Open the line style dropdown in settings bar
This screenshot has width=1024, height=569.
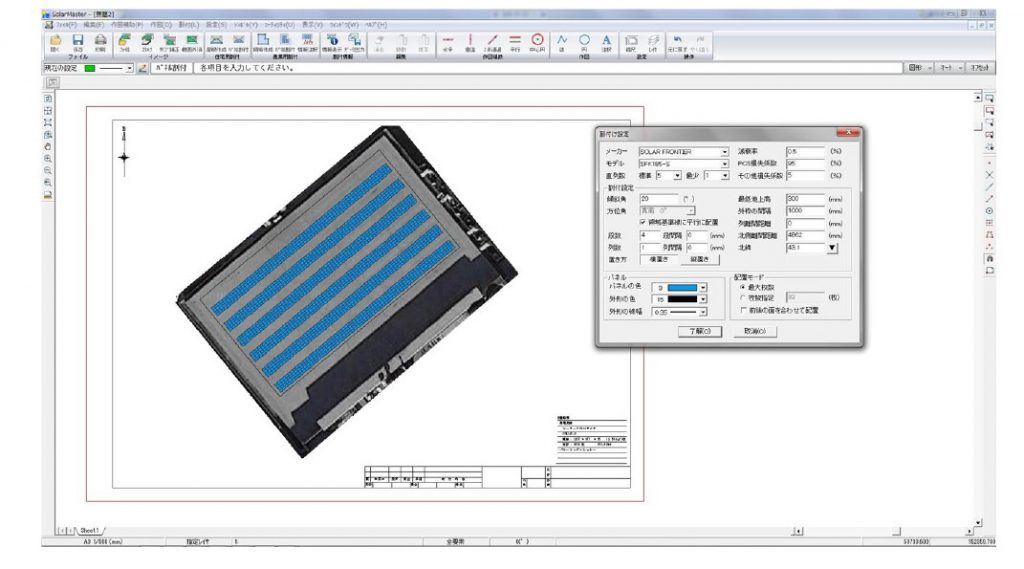coord(129,68)
